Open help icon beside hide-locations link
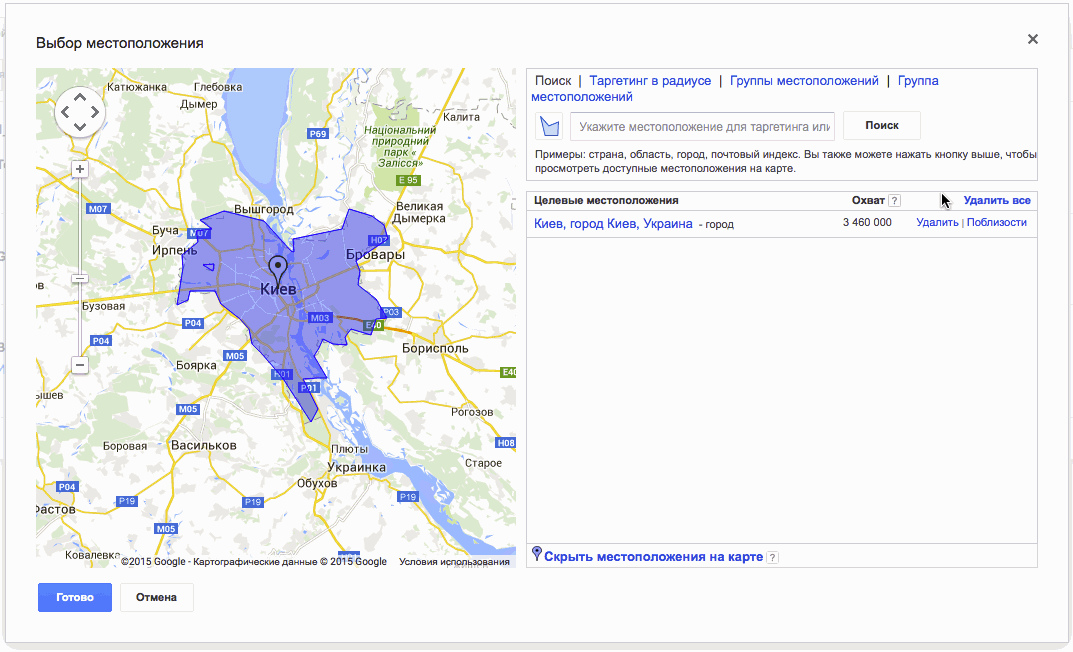 (773, 558)
